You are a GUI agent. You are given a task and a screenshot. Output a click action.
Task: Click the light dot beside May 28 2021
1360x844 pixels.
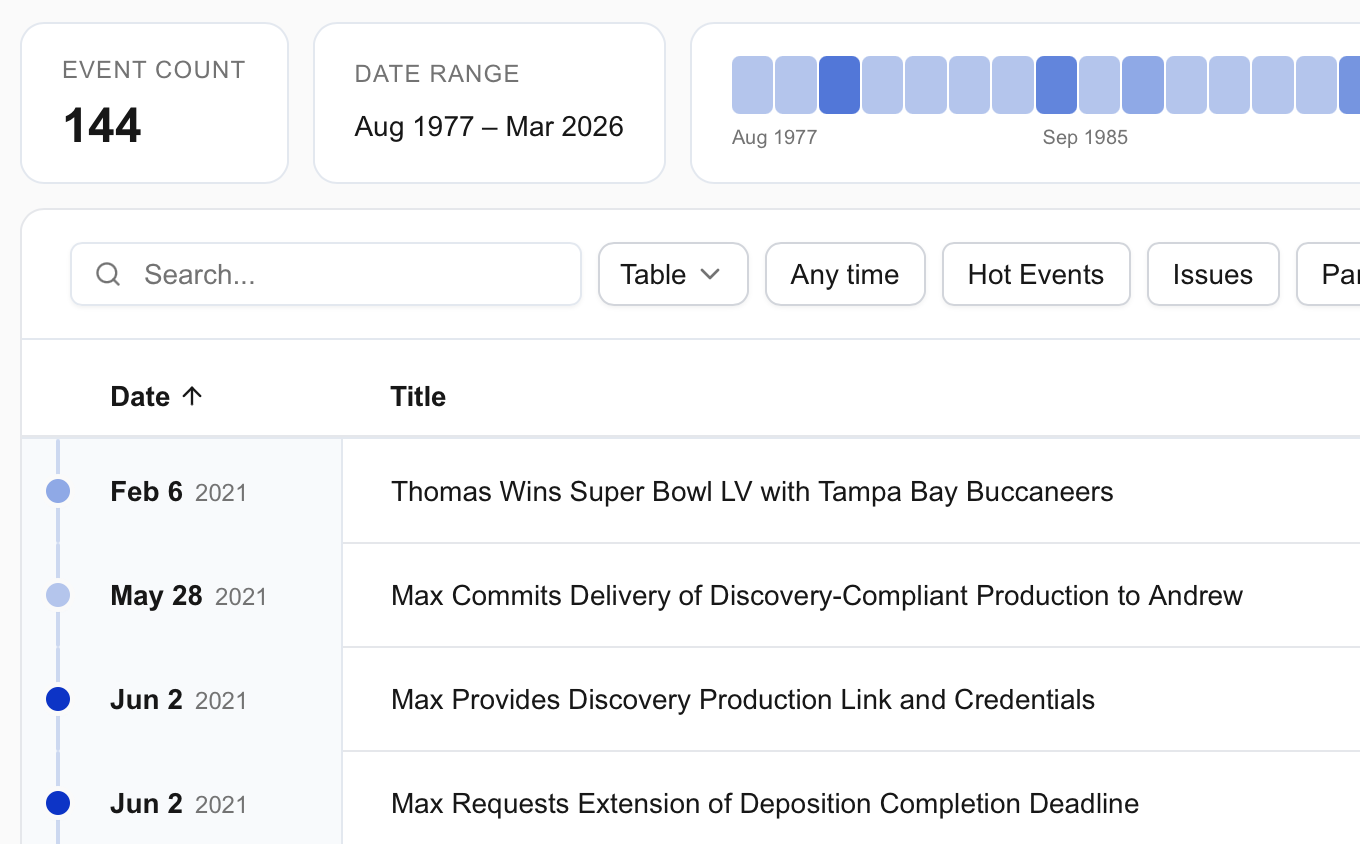58,595
